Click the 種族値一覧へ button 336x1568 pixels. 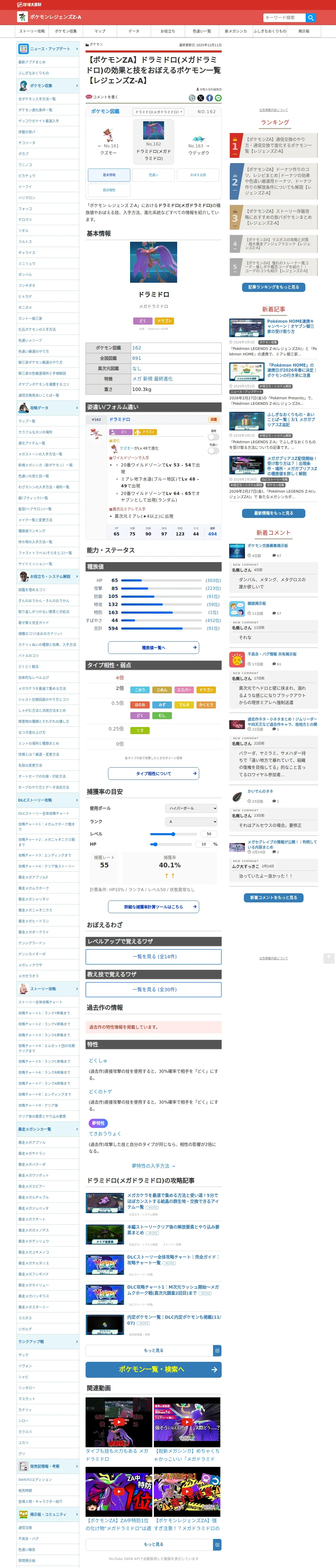point(154,648)
